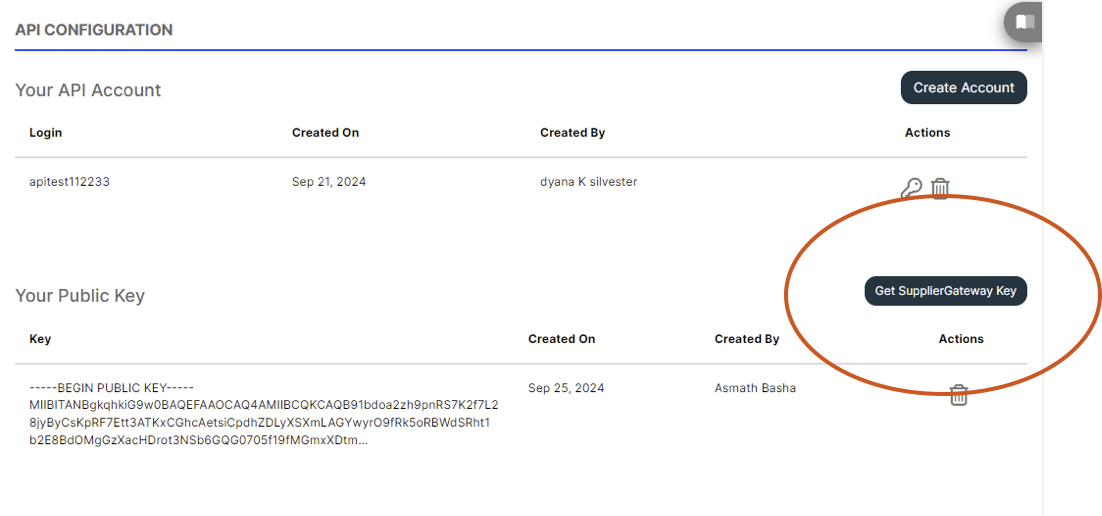Click the Actions header in API account table
The height and width of the screenshot is (516, 1102).
928,132
